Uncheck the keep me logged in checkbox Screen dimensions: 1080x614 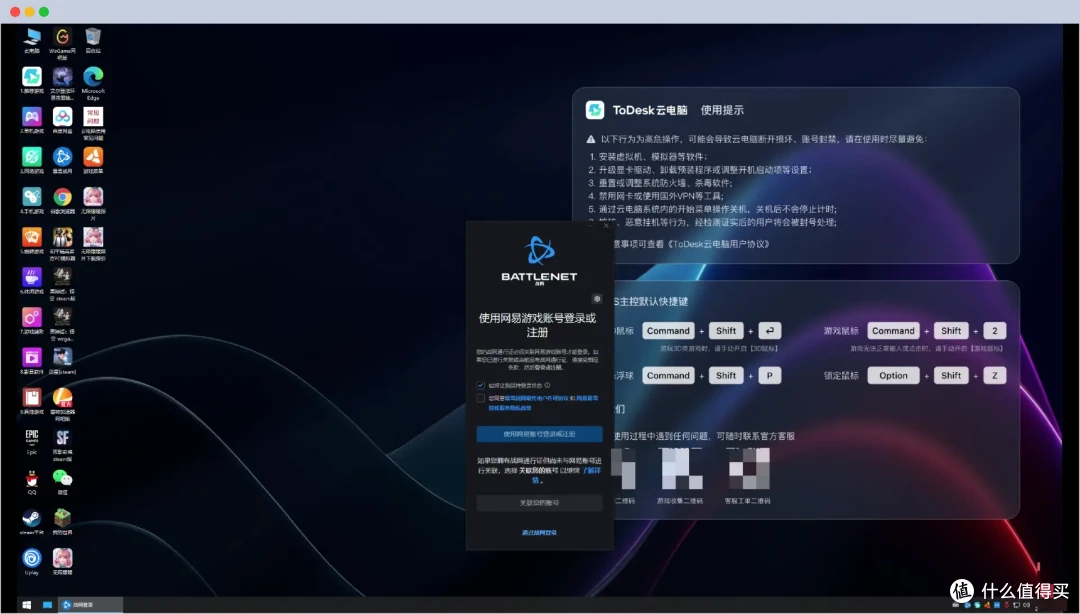[x=481, y=385]
